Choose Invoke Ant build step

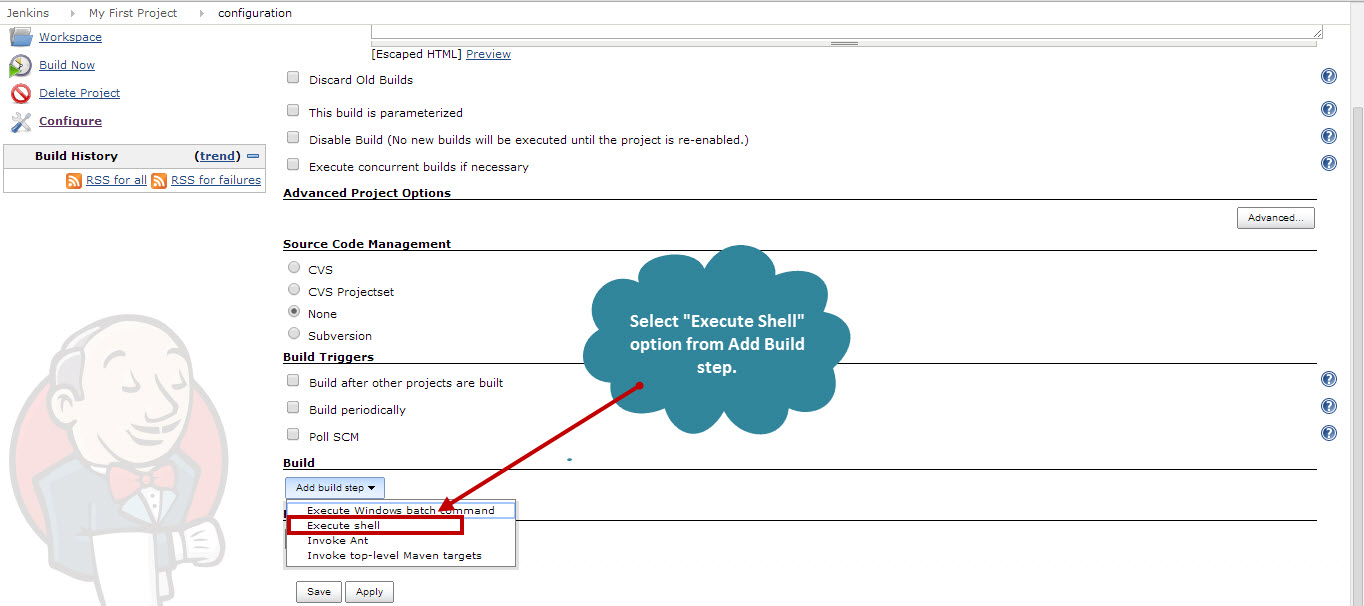pyautogui.click(x=401, y=540)
